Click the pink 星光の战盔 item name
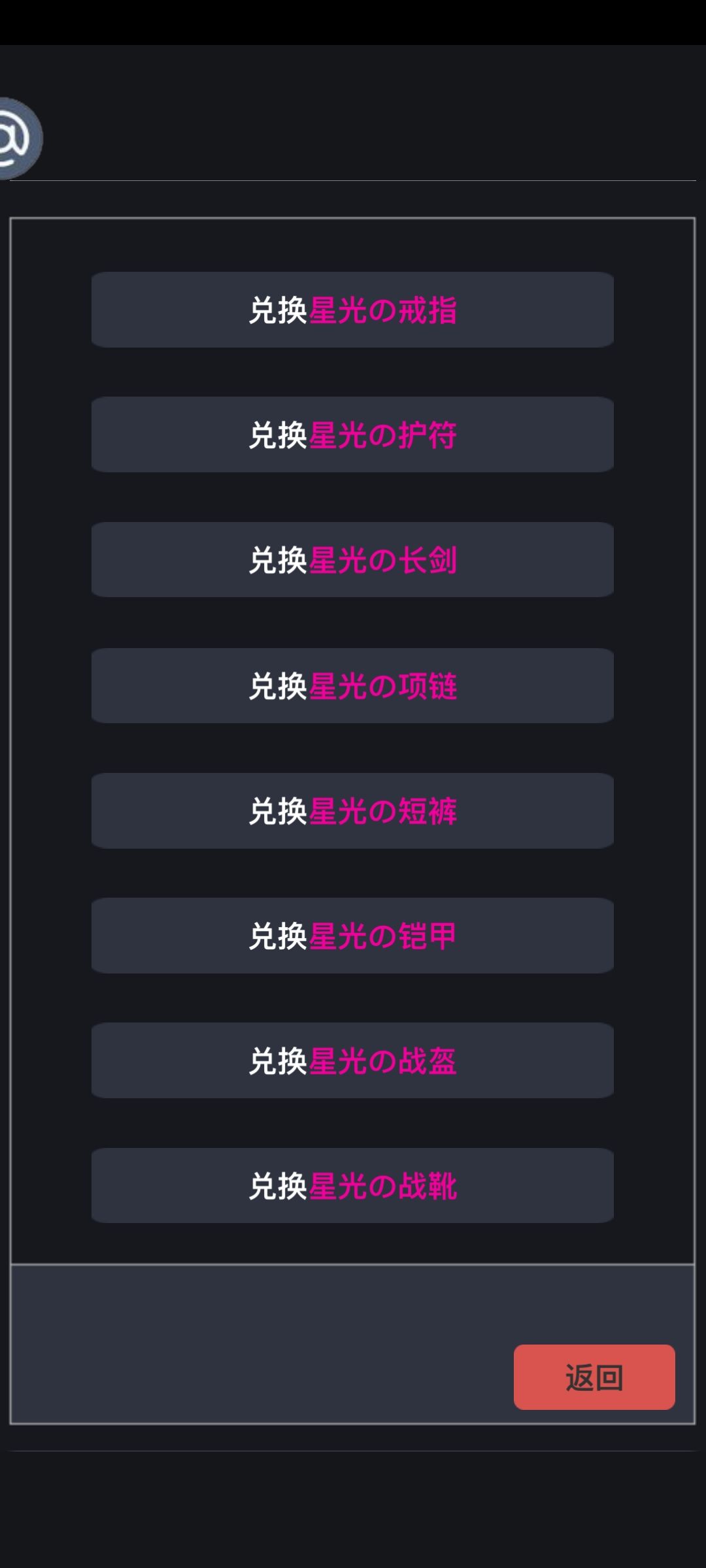The height and width of the screenshot is (1568, 706). [x=383, y=1061]
